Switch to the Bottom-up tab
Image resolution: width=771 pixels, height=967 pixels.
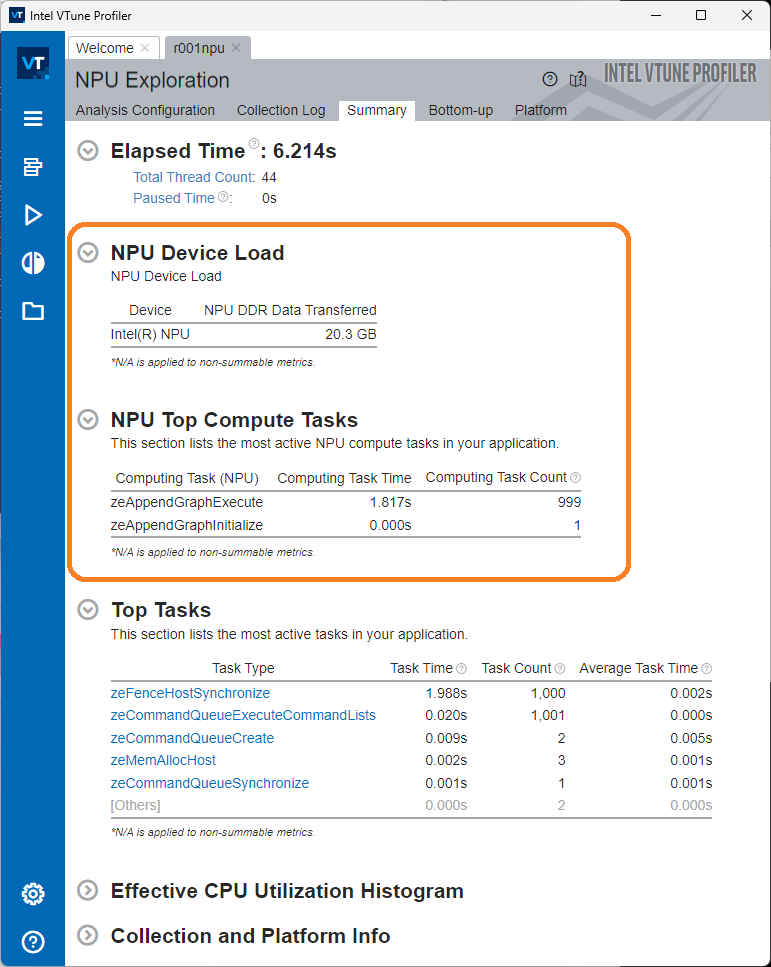point(460,110)
